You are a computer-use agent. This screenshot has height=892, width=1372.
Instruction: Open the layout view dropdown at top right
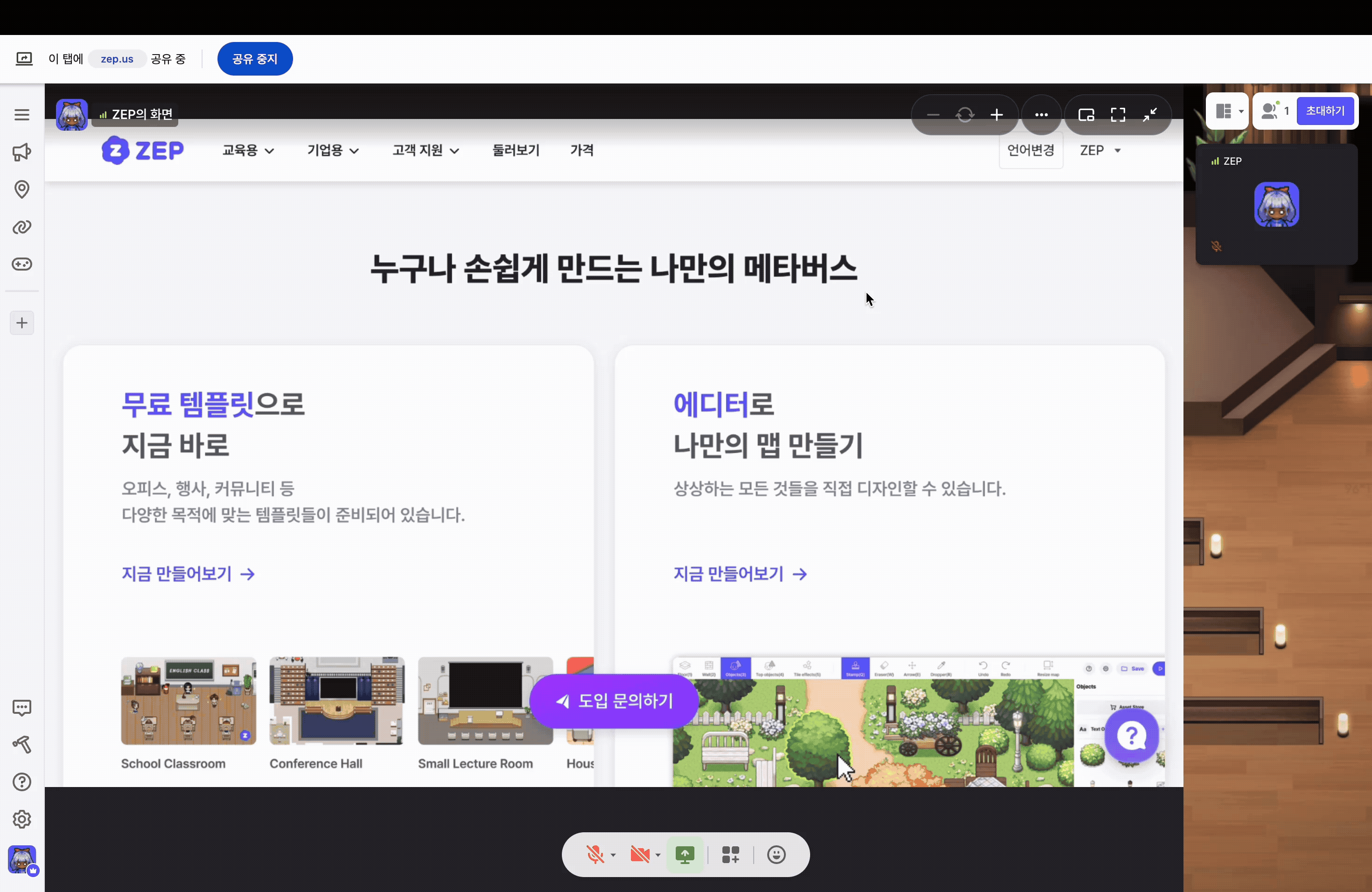tap(1228, 111)
